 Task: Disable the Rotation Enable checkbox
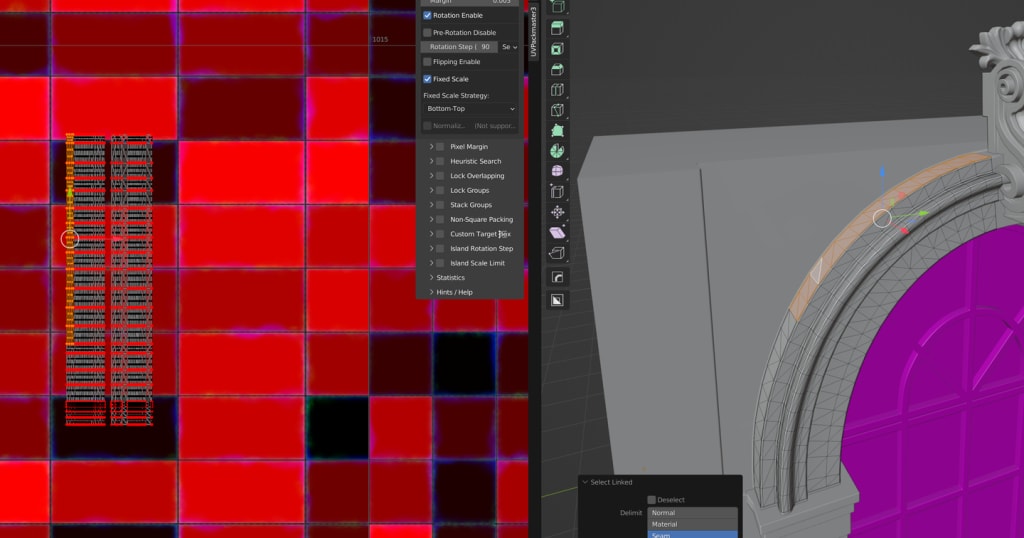[x=427, y=15]
